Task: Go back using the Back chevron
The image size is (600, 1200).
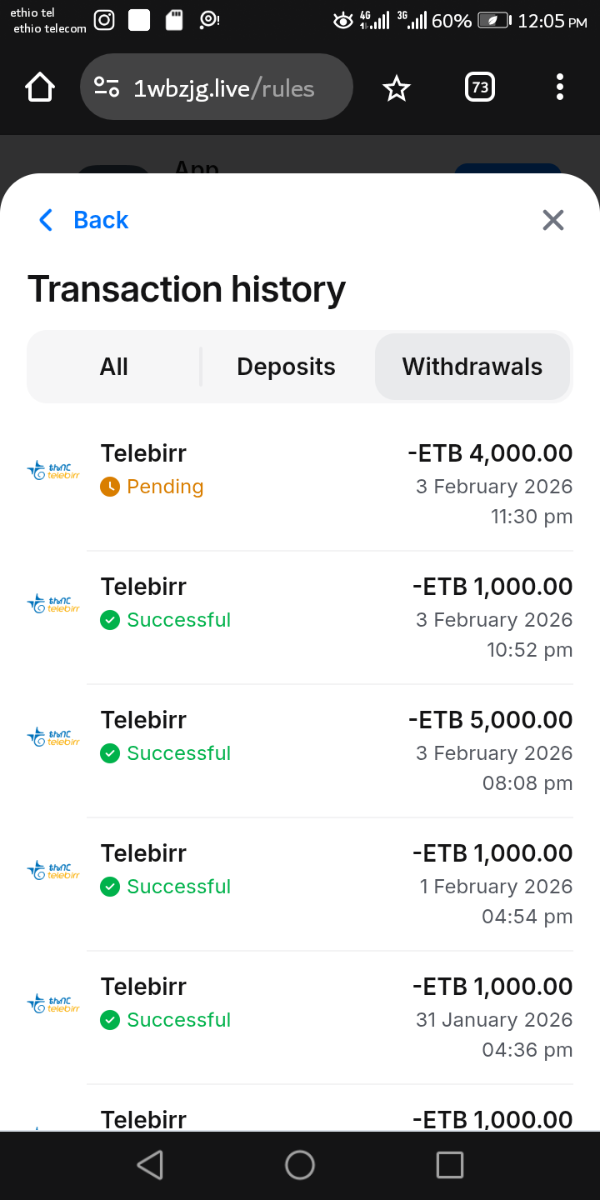Action: (46, 220)
